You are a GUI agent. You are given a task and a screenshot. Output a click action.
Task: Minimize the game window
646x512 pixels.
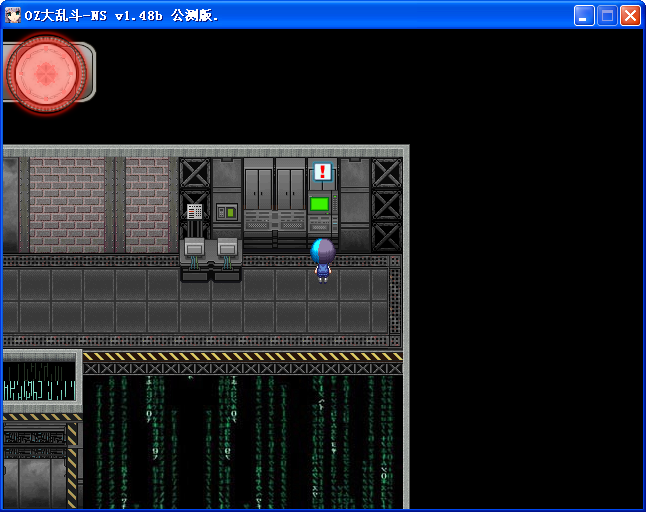[x=584, y=16]
